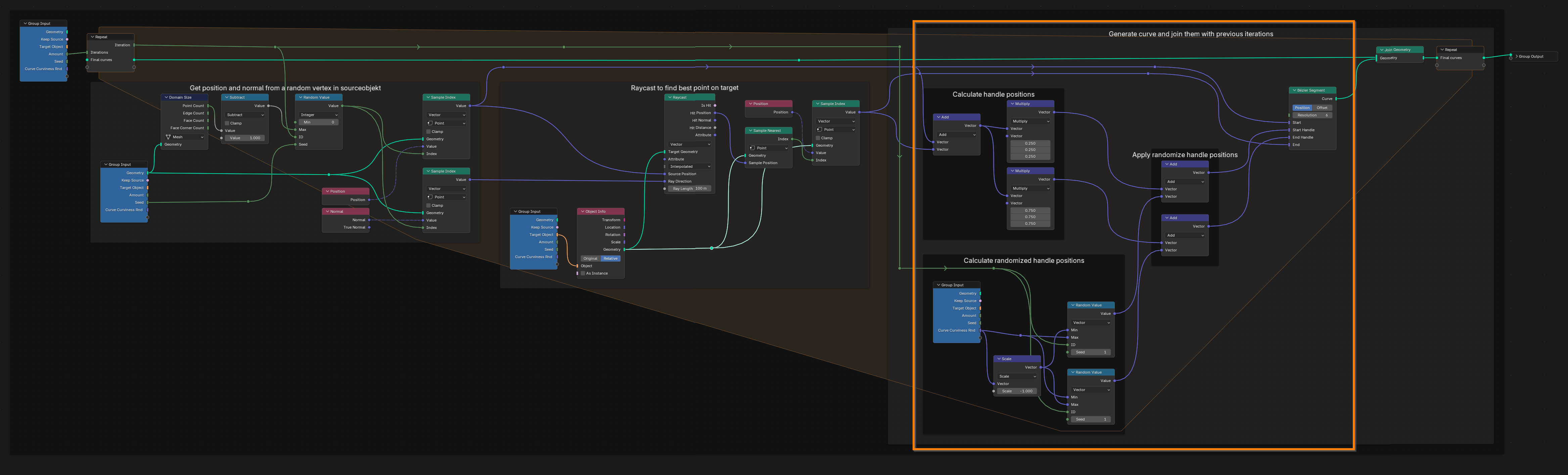Click Domain Size Geometry input socket
This screenshot has height=475, width=1568.
click(x=161, y=145)
